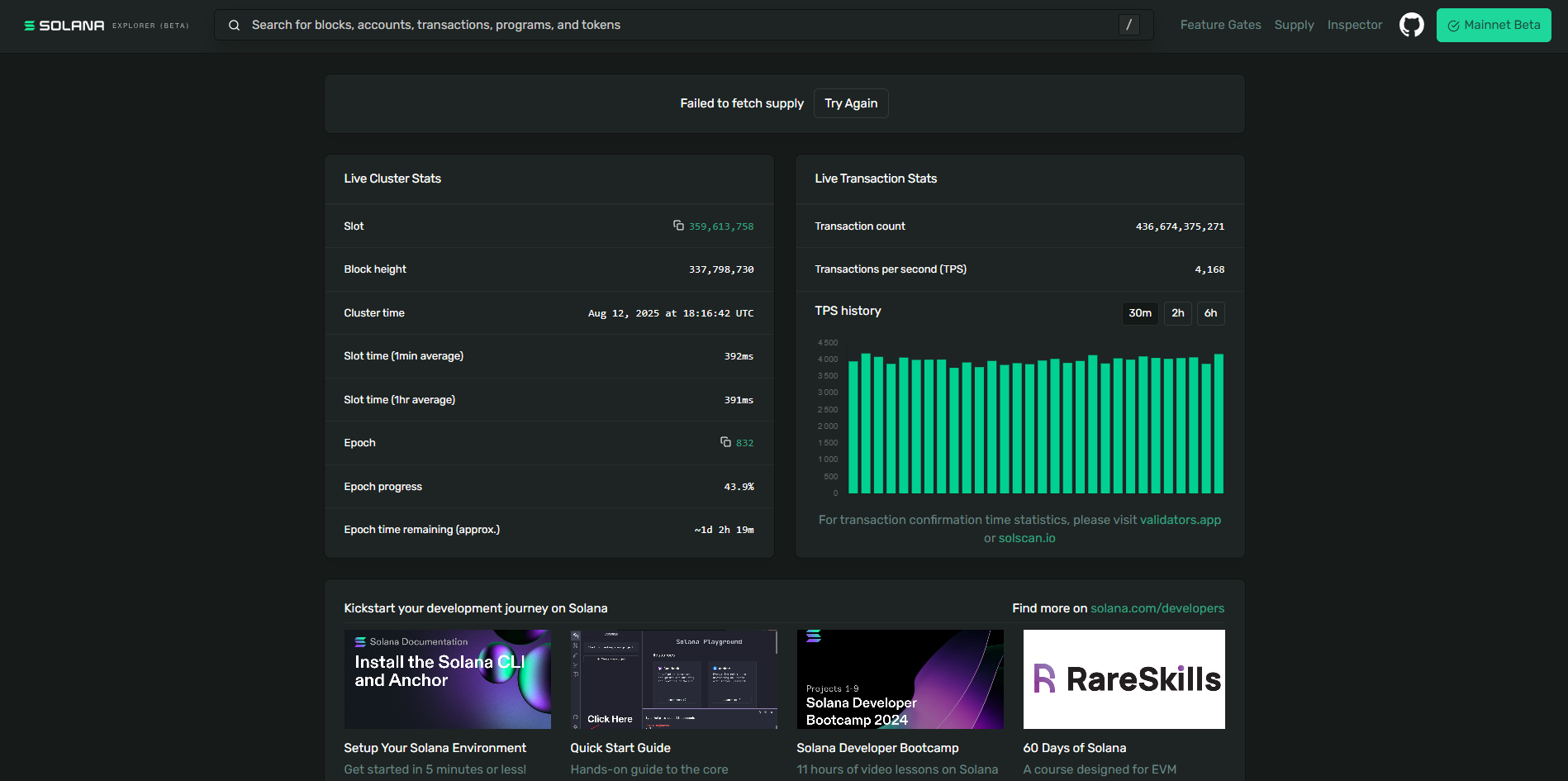Screen dimensions: 1568x781
Task: Click the search magnifier icon
Action: 235,25
